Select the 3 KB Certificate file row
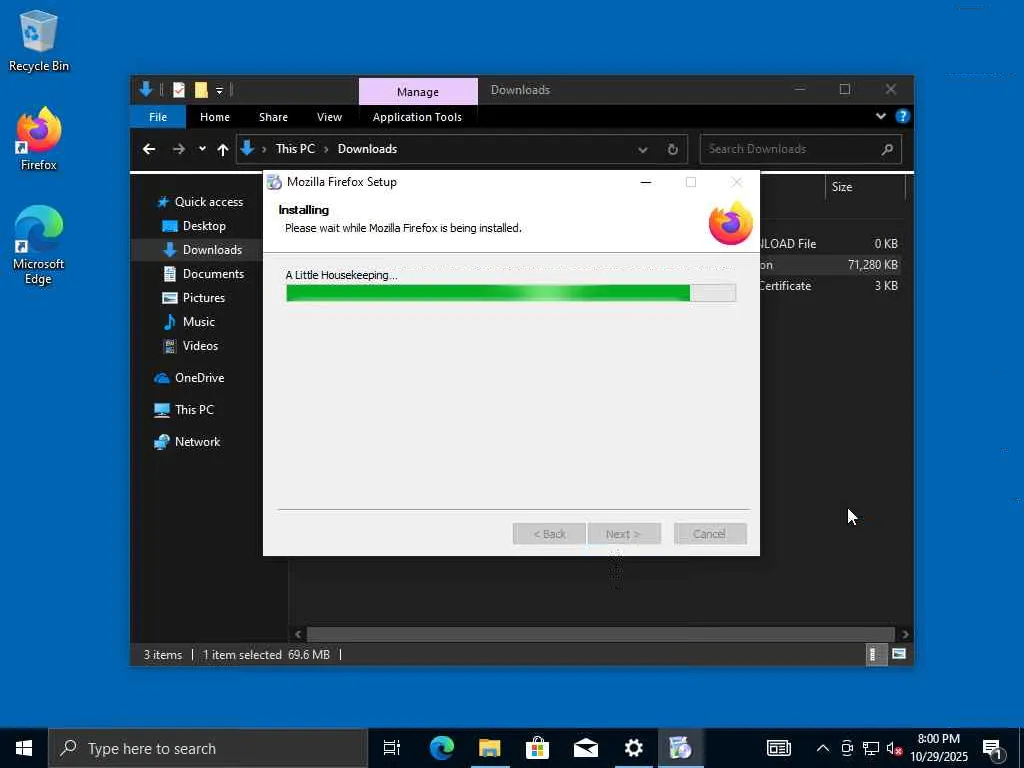The width and height of the screenshot is (1024, 768). 829,285
